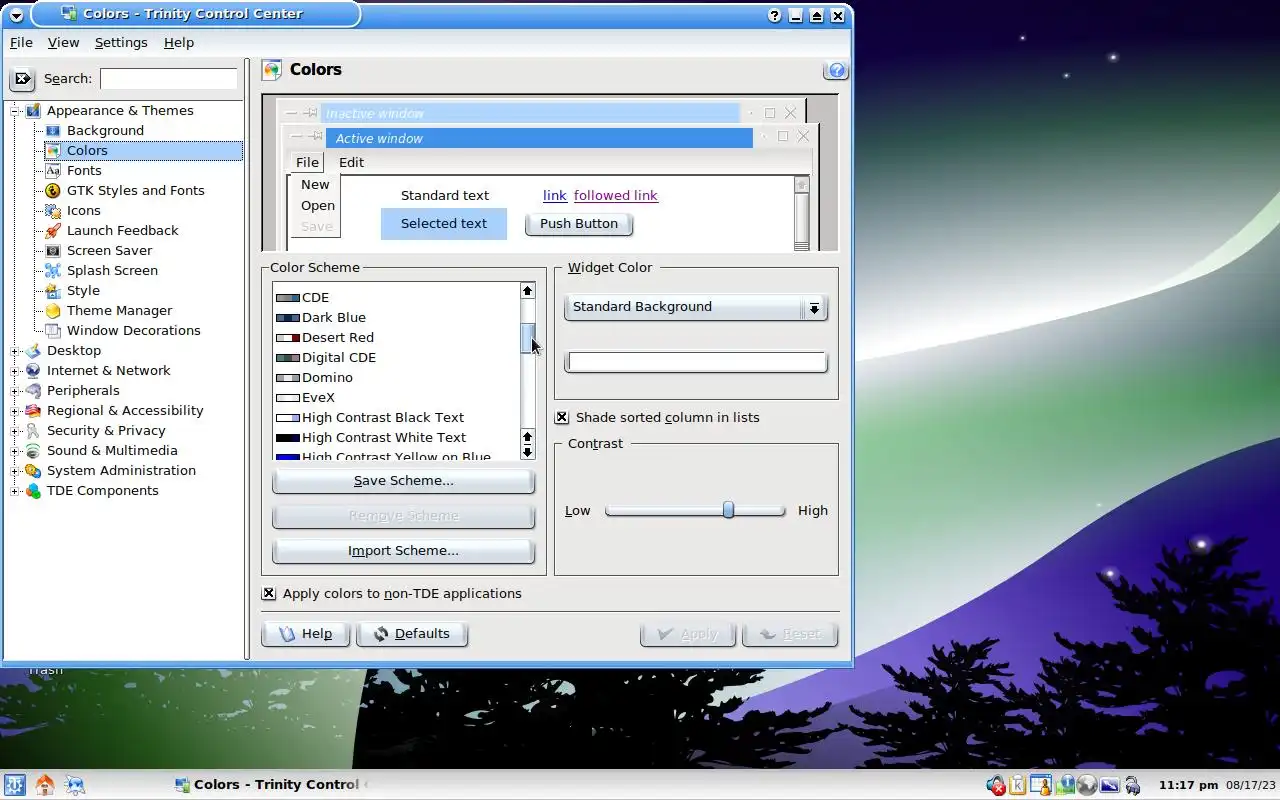Click the Show Desktop taskbar icon
1280x800 pixels.
point(75,785)
